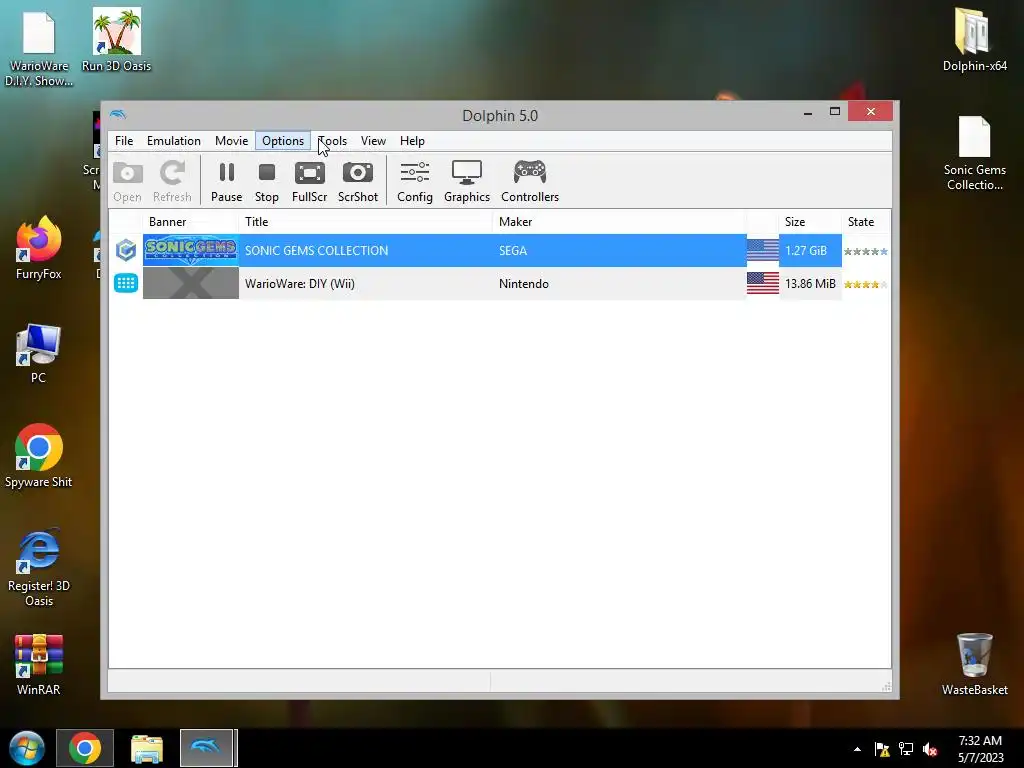
Task: Show hidden tray icons arrow
Action: tap(857, 749)
